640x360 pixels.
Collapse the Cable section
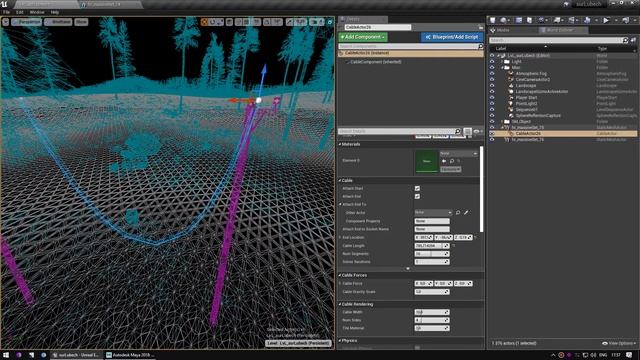(x=340, y=180)
